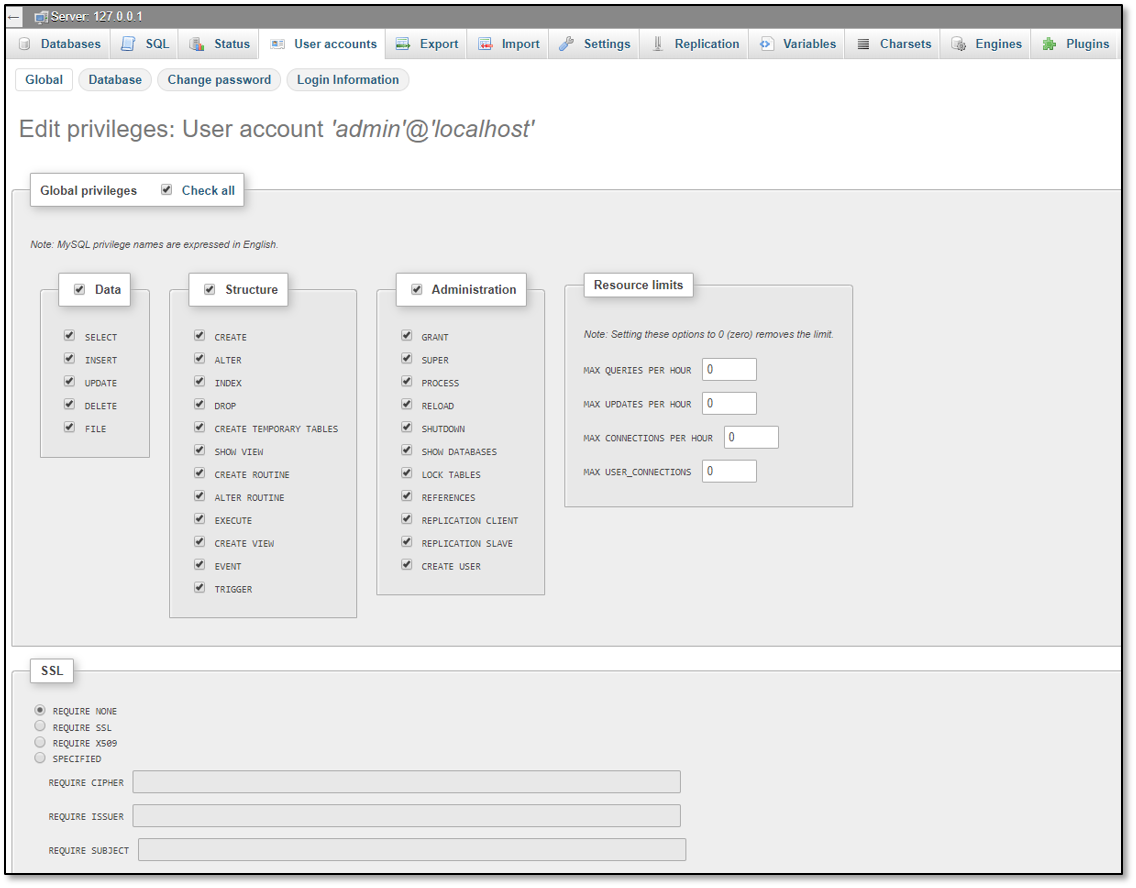Click the User accounts icon
The height and width of the screenshot is (888, 1136).
point(277,44)
